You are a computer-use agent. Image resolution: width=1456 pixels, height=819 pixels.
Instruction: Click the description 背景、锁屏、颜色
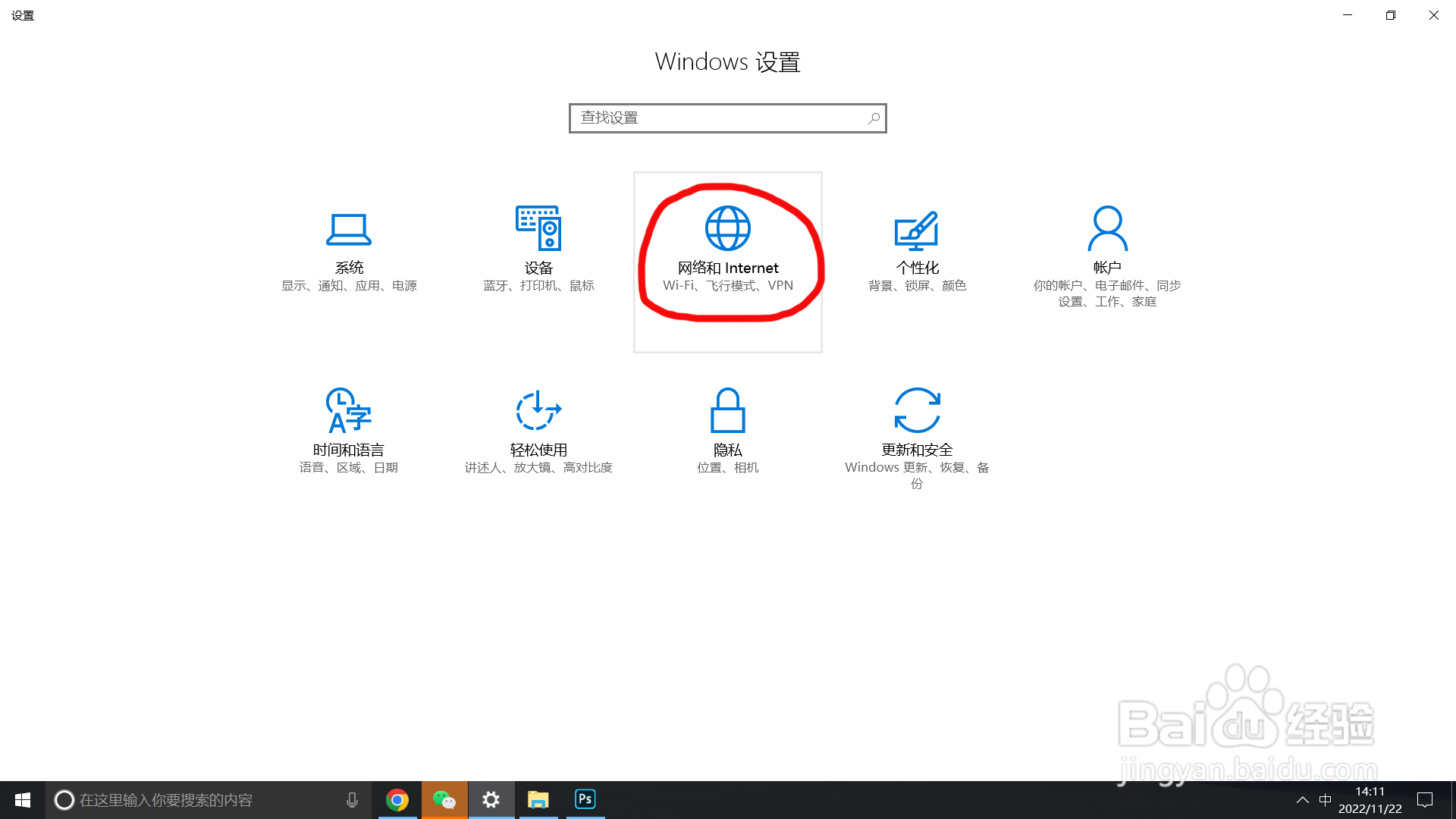coord(918,286)
